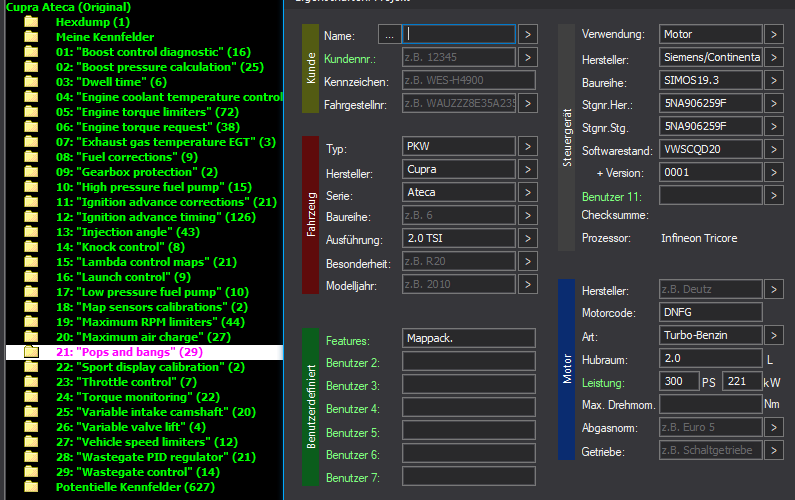Click the ellipsis button next to Name

tap(389, 34)
